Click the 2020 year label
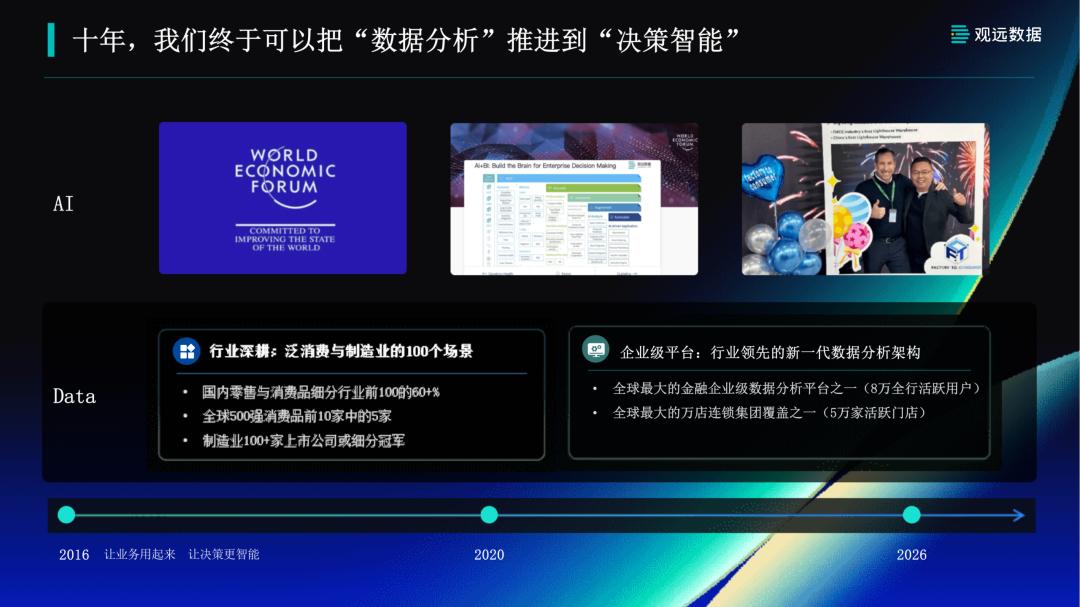This screenshot has height=607, width=1080. [x=489, y=555]
